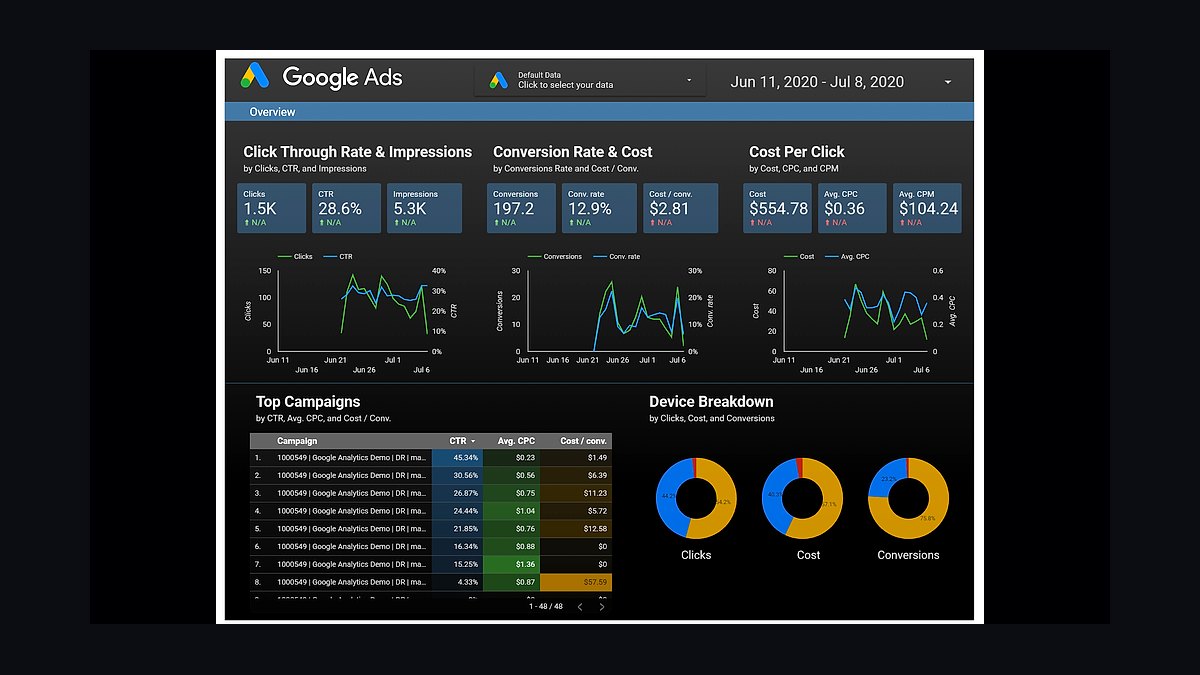Sort table by Avg. CPC column header
Viewport: 1200px width, 675px height.
516,441
